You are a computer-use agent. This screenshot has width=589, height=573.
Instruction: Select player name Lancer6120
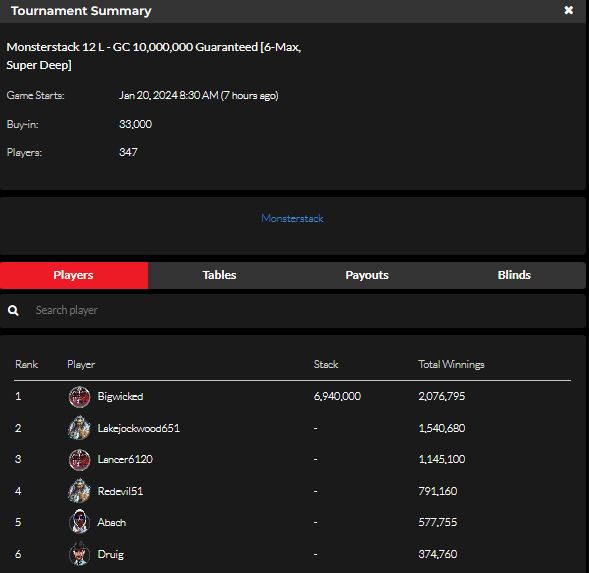pos(125,459)
